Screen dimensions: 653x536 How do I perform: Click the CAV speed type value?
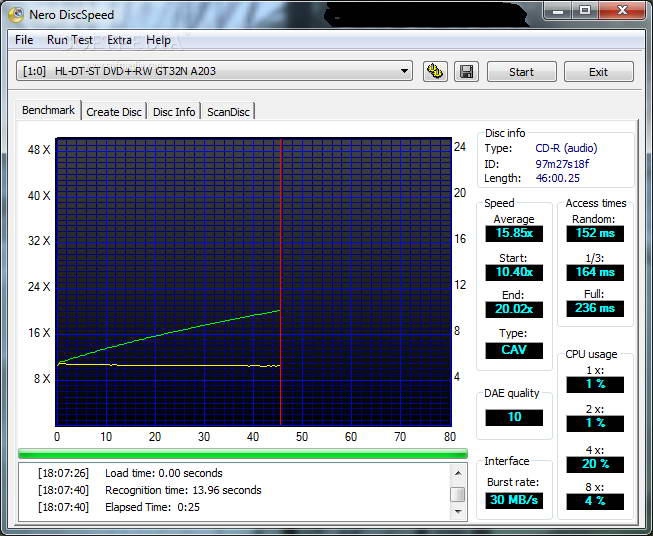click(514, 350)
